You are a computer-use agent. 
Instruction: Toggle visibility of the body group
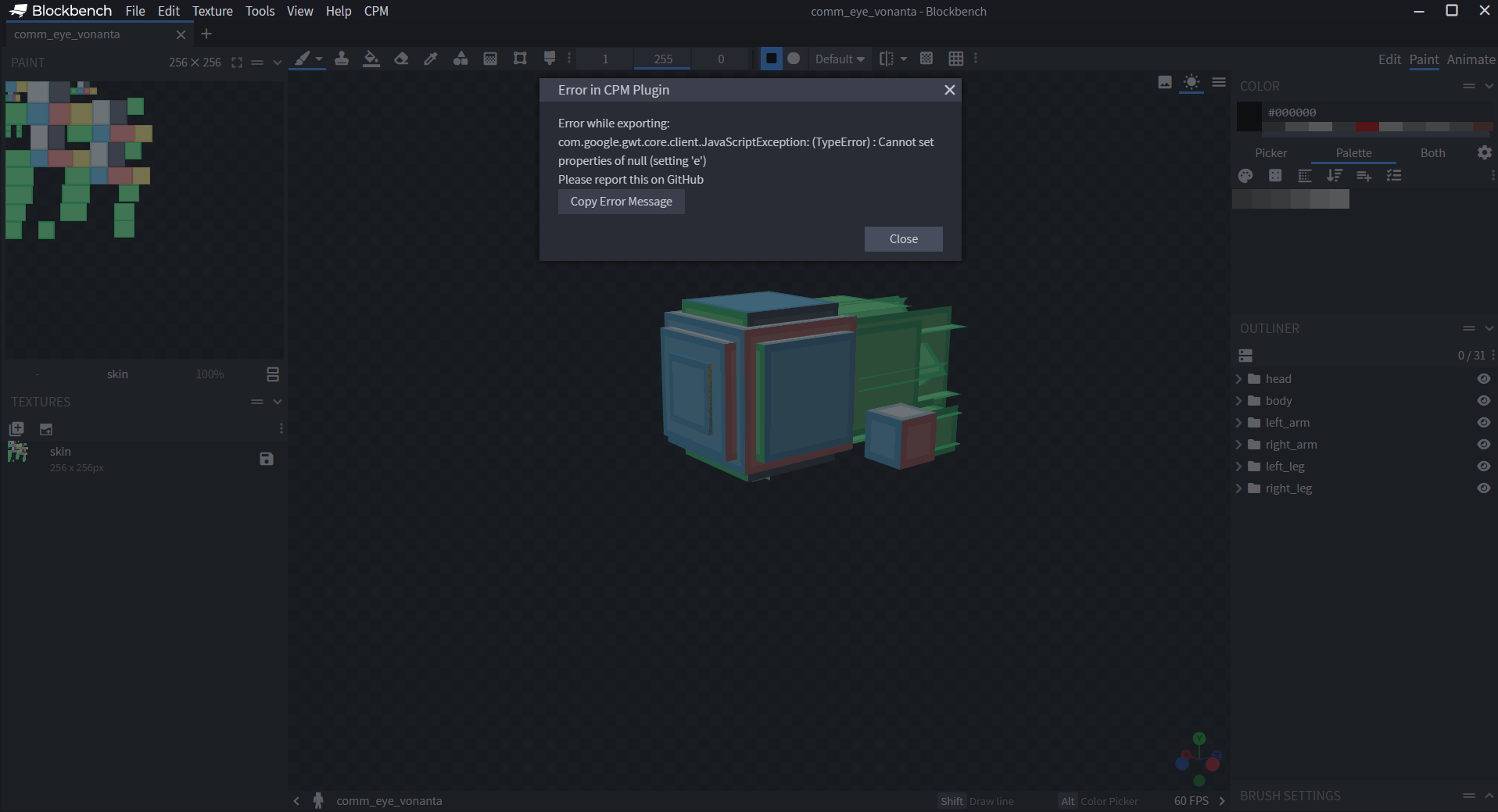coord(1484,400)
